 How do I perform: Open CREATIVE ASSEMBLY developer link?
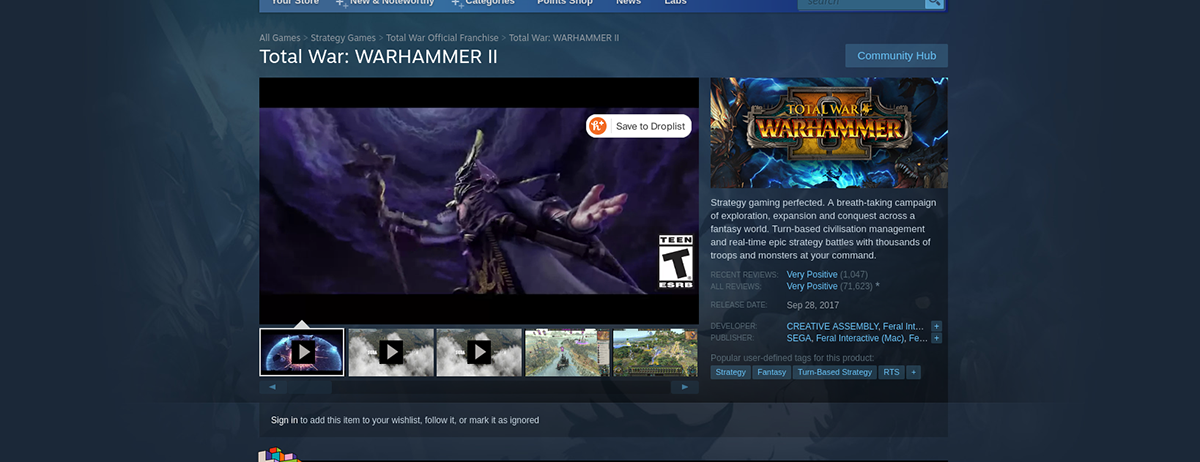pyautogui.click(x=832, y=326)
